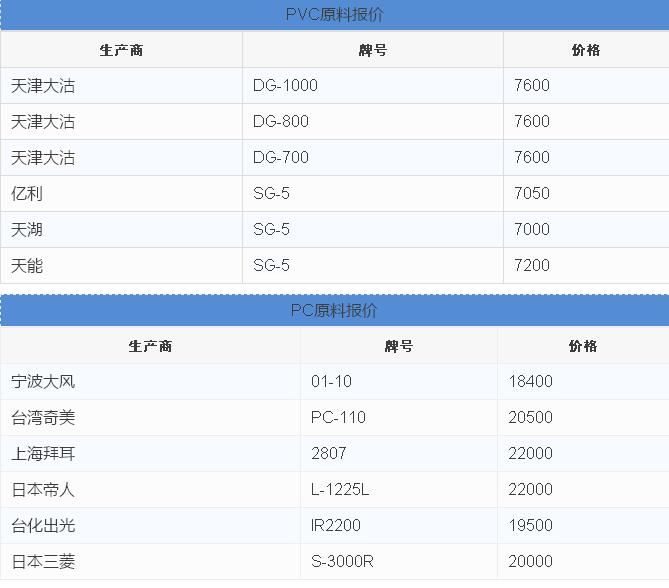
Task: Click the 牌号 header in PVC table
Action: point(372,50)
